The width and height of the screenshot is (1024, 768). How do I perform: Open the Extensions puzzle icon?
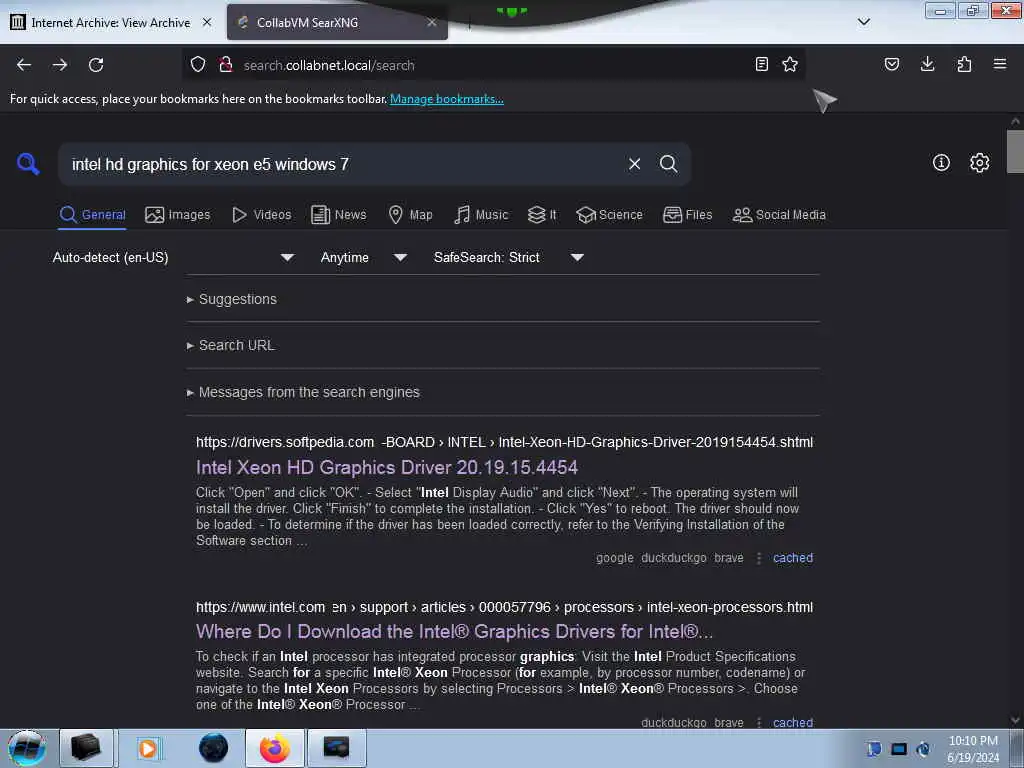[964, 64]
